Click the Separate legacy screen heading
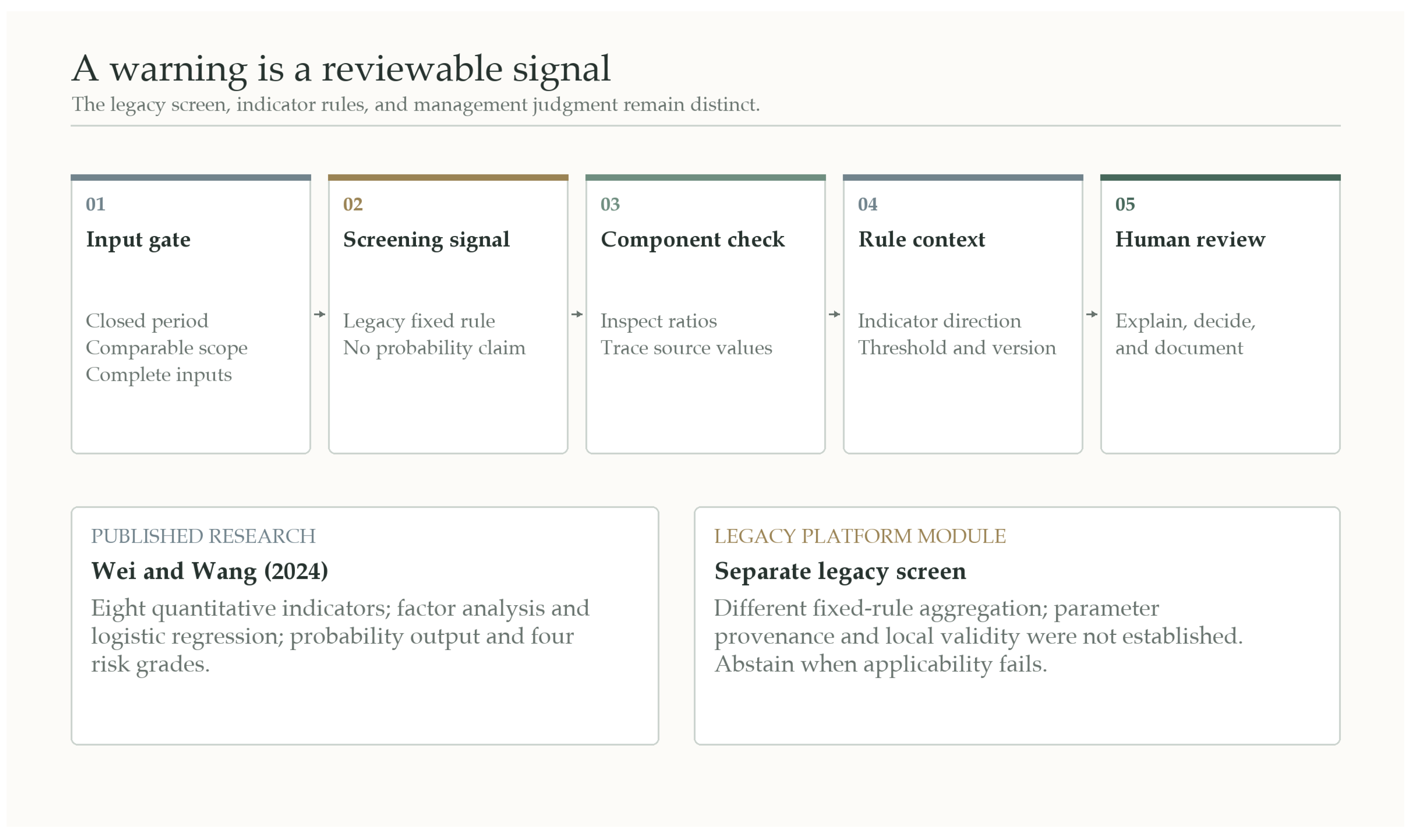 [x=840, y=572]
